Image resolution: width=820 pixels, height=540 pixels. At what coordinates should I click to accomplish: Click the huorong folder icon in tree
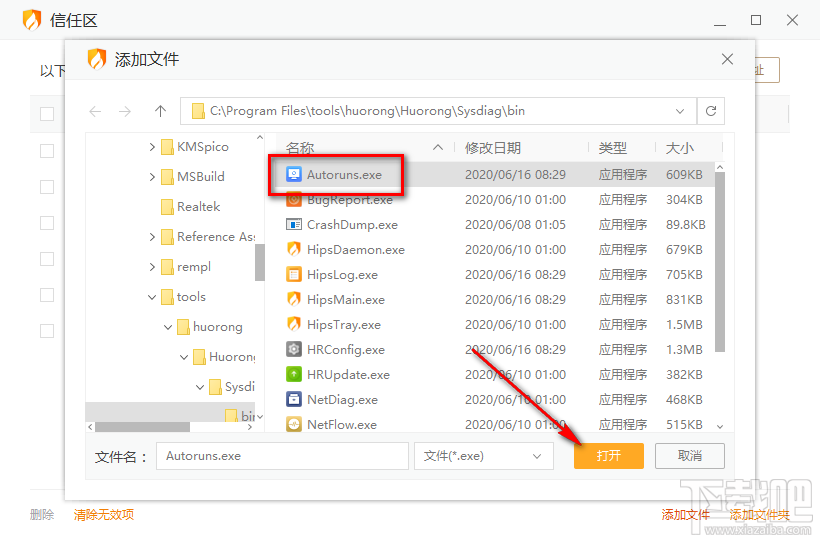tap(184, 327)
